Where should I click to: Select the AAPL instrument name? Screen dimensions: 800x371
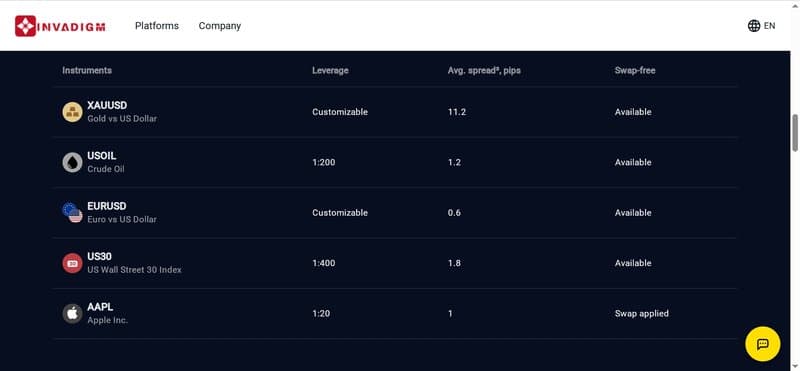[100, 307]
